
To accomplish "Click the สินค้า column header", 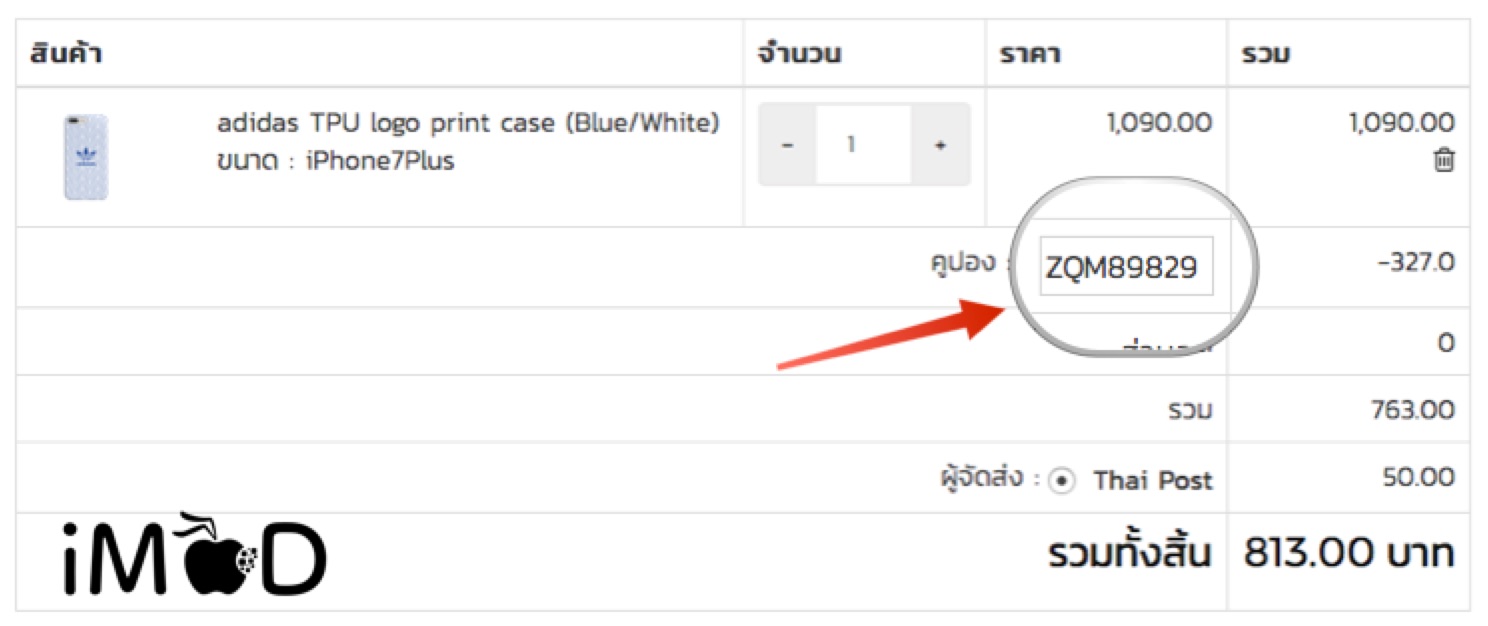I will tap(67, 53).
